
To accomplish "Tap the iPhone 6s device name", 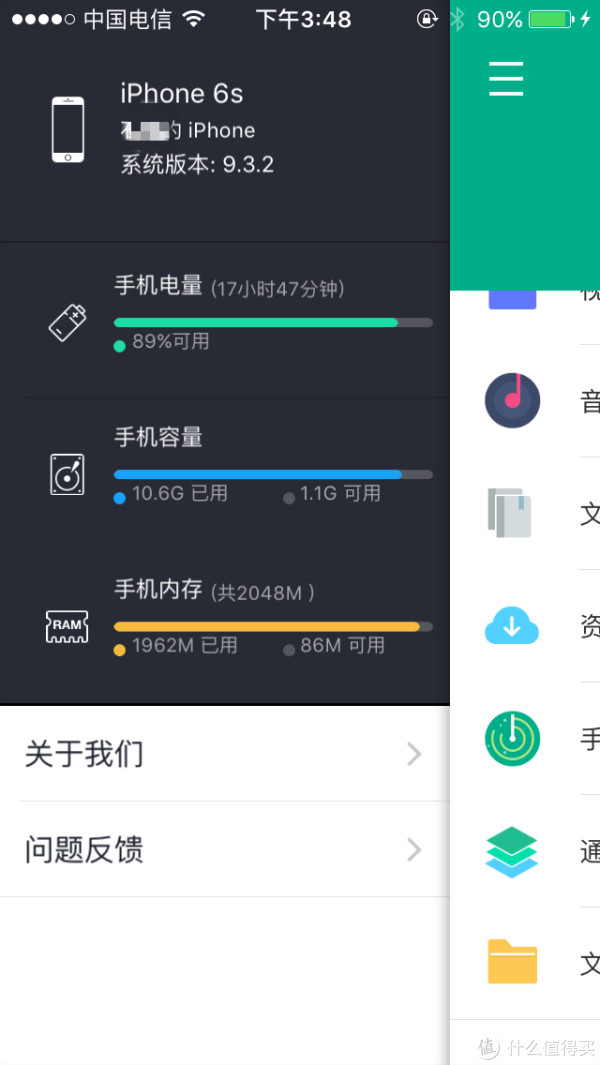I will (x=181, y=94).
